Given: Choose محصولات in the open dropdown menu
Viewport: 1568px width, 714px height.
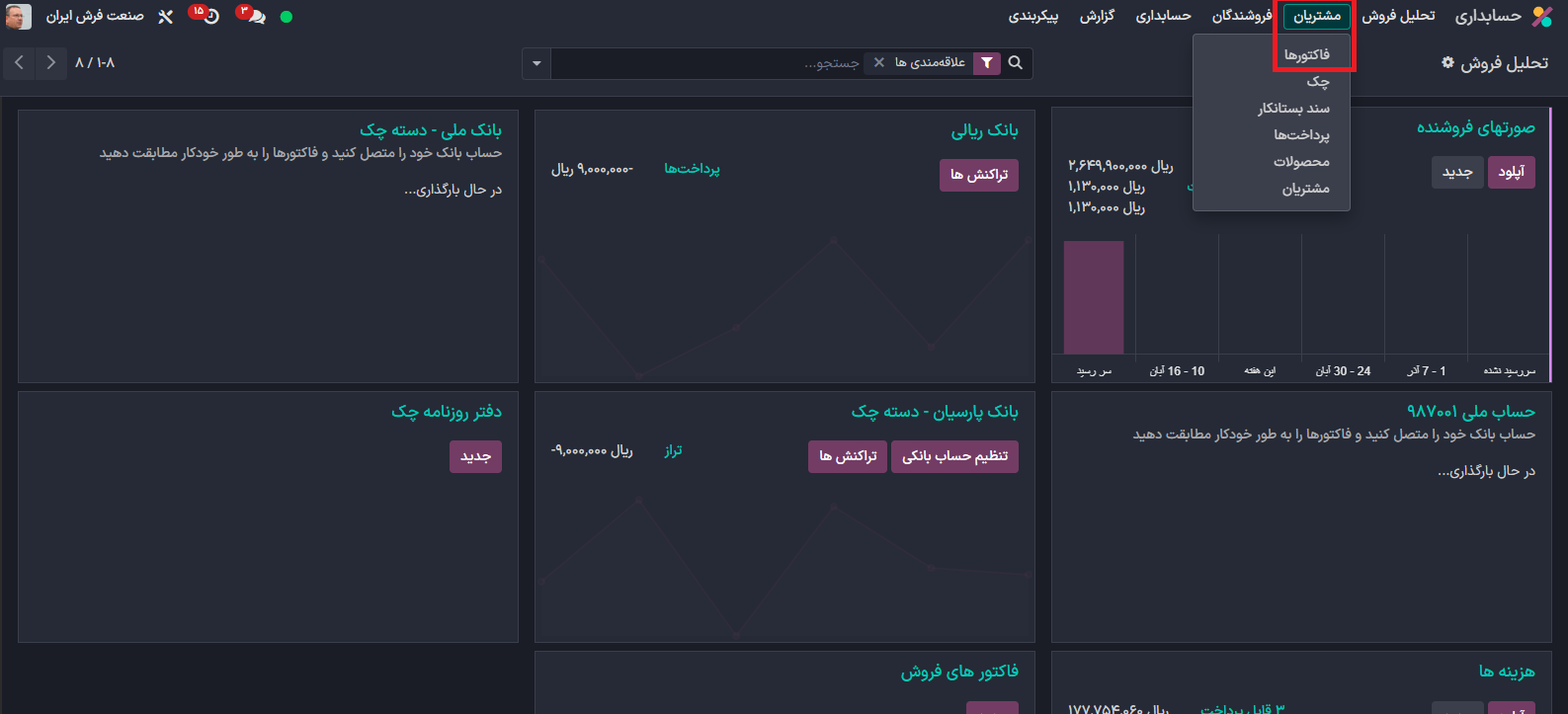Looking at the screenshot, I should click(1301, 162).
